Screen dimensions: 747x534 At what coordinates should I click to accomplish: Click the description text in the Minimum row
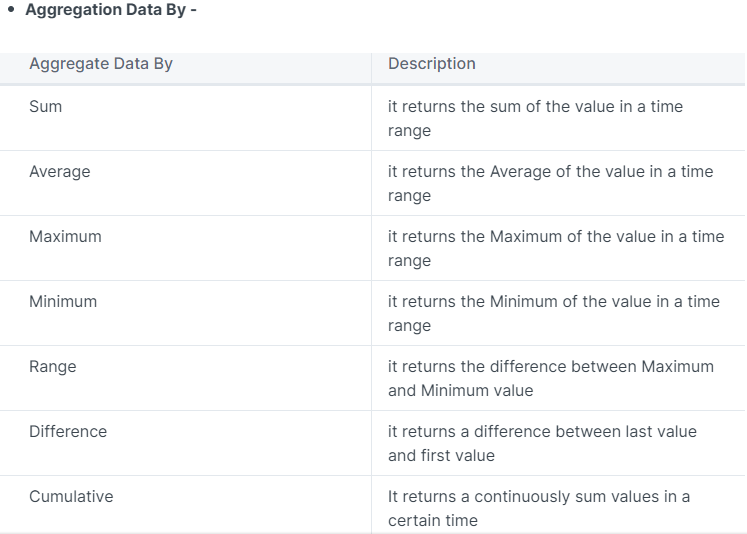click(553, 313)
